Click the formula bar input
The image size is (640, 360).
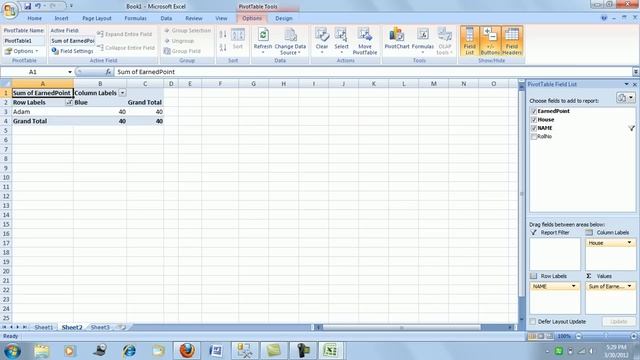coord(373,72)
